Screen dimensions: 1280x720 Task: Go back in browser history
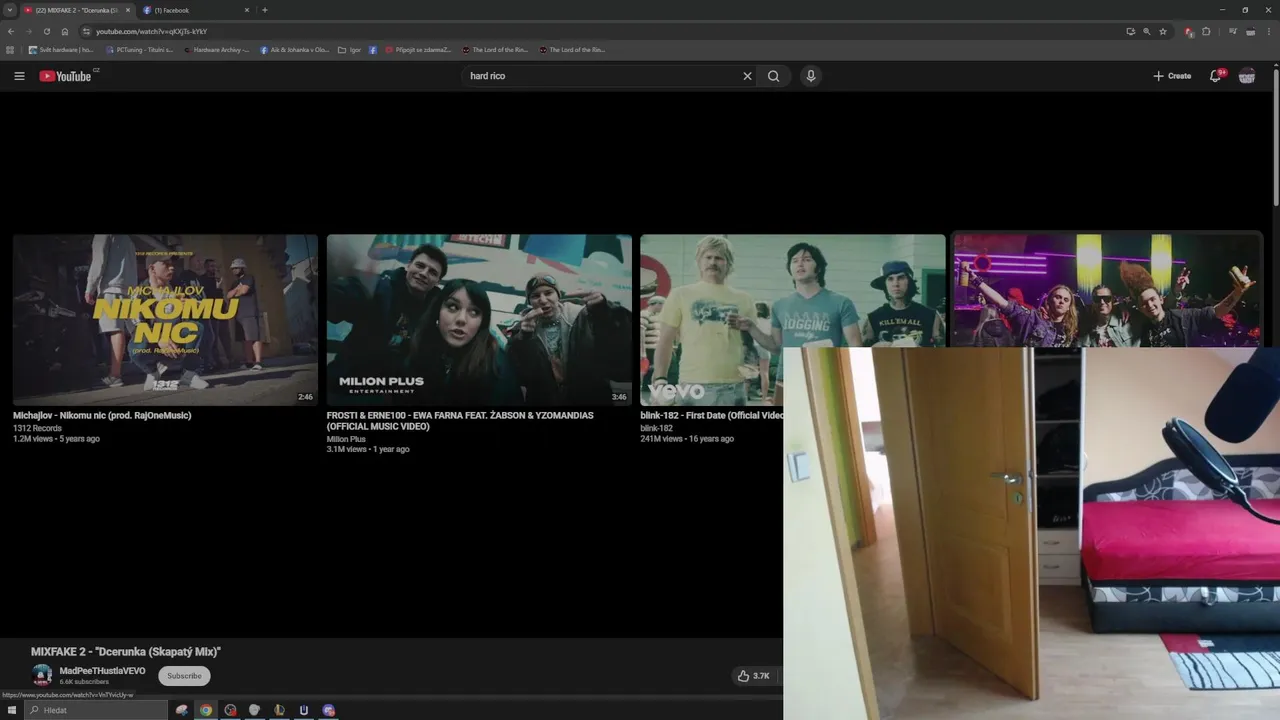point(11,31)
